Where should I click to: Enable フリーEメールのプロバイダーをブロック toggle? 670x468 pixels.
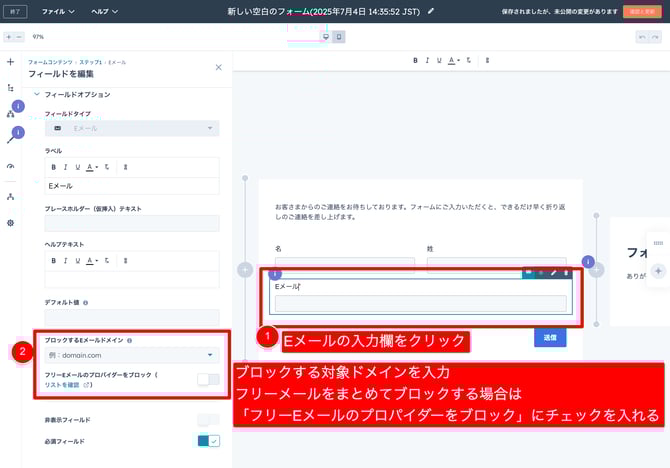pyautogui.click(x=209, y=379)
